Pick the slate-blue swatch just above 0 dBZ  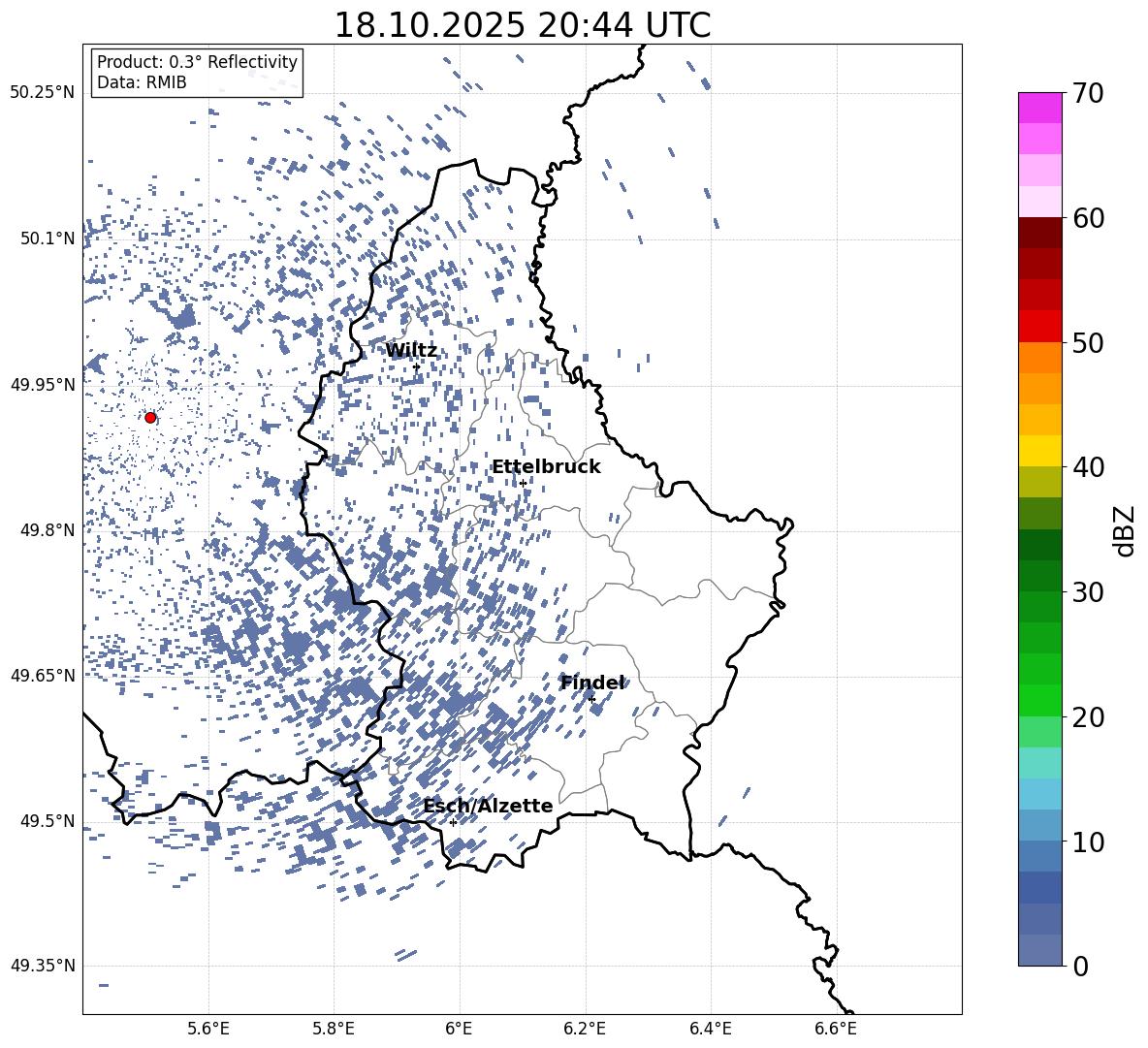(1039, 950)
